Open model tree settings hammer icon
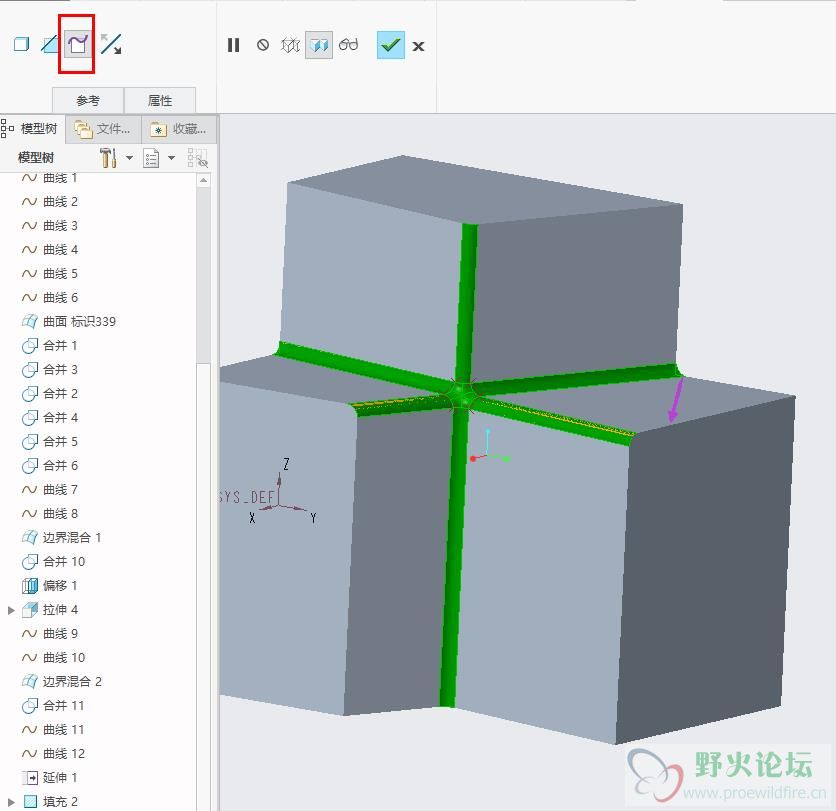The width and height of the screenshot is (836, 811). pyautogui.click(x=108, y=158)
